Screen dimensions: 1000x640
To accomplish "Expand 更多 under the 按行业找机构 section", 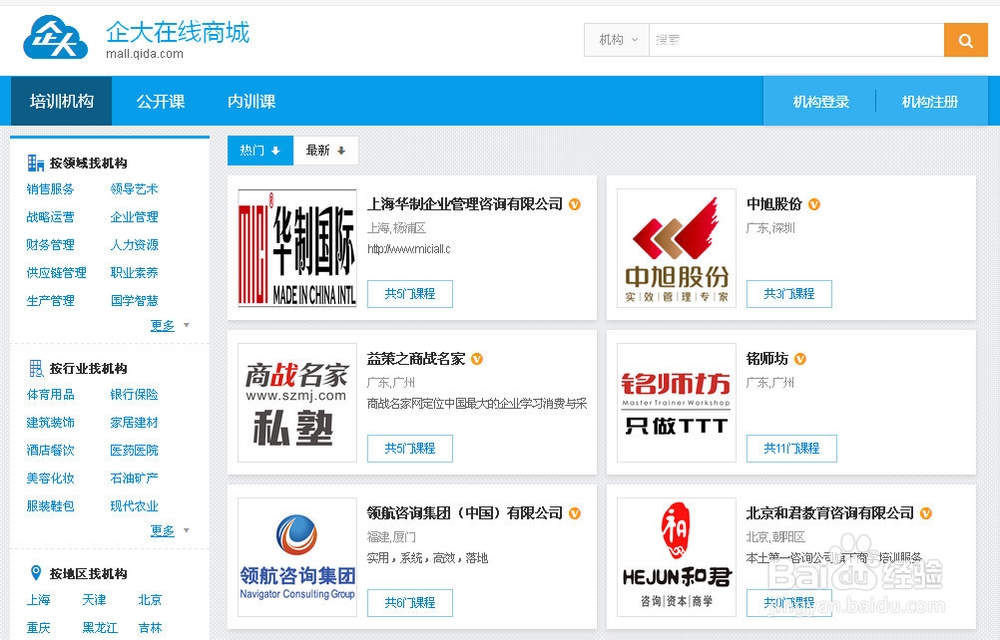I will 164,530.
